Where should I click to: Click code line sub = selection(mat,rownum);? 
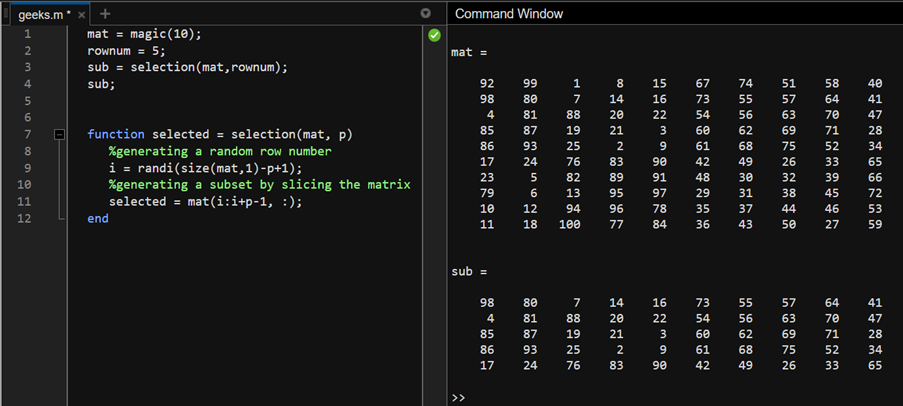click(x=187, y=67)
